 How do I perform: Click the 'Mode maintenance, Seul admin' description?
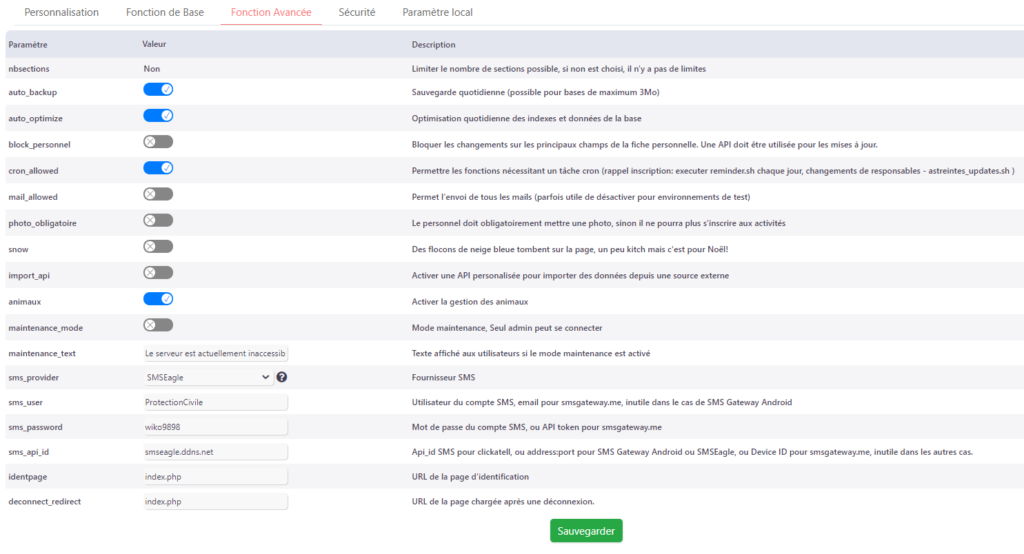(x=507, y=328)
